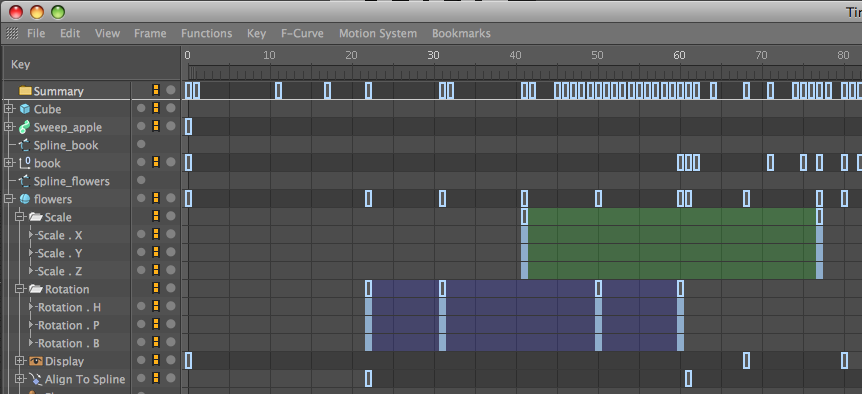Viewport: 862px width, 394px height.
Task: Click filmstrip icon in Sweep_apple row
Action: pos(156,126)
